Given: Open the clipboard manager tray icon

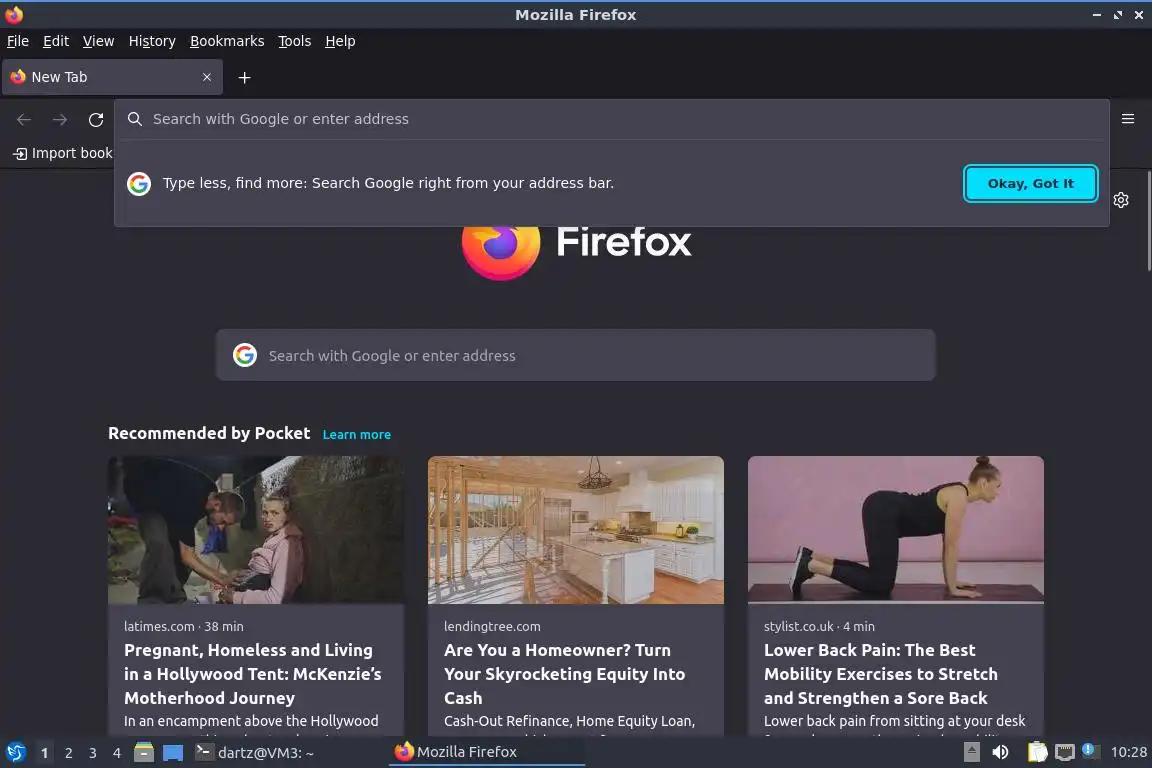Looking at the screenshot, I should pos(1037,753).
